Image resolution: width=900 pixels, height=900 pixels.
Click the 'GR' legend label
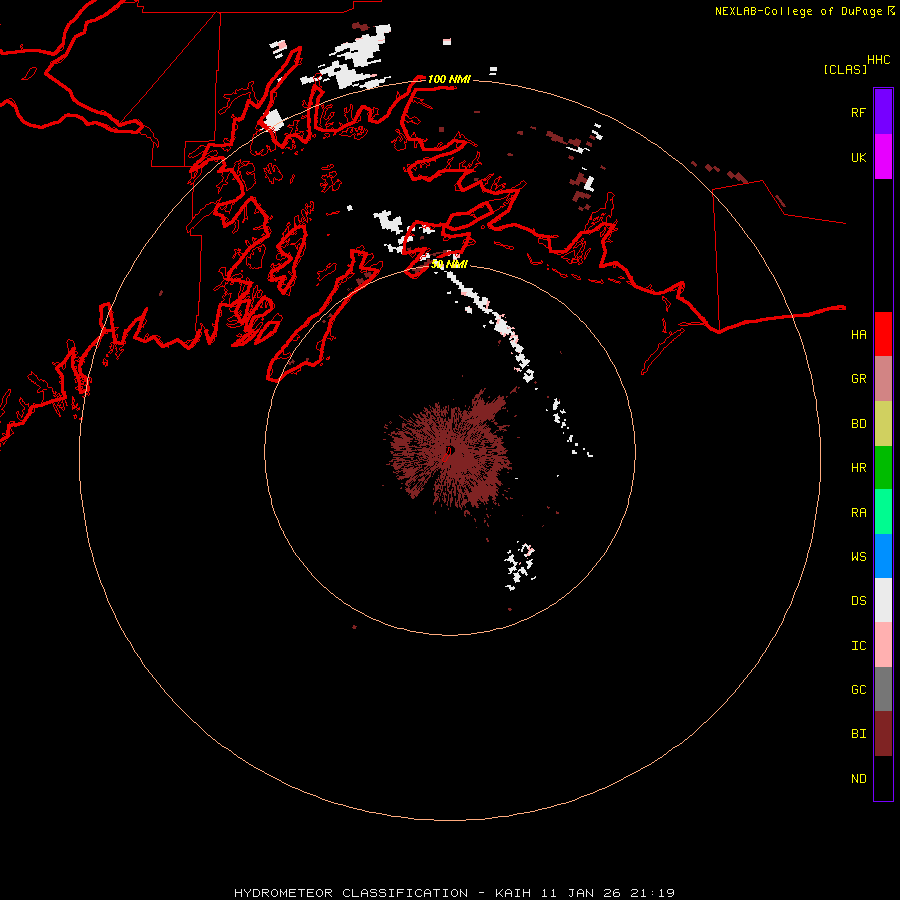[x=858, y=379]
